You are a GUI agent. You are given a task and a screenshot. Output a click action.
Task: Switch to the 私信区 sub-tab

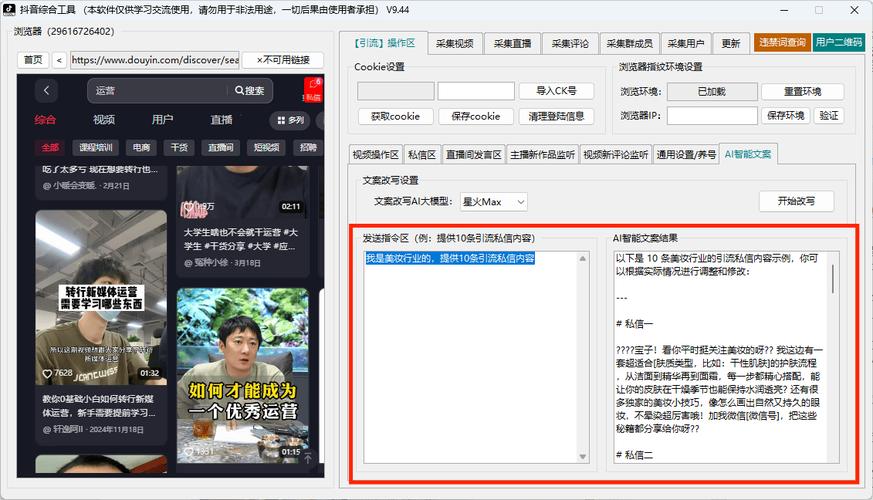(x=421, y=155)
